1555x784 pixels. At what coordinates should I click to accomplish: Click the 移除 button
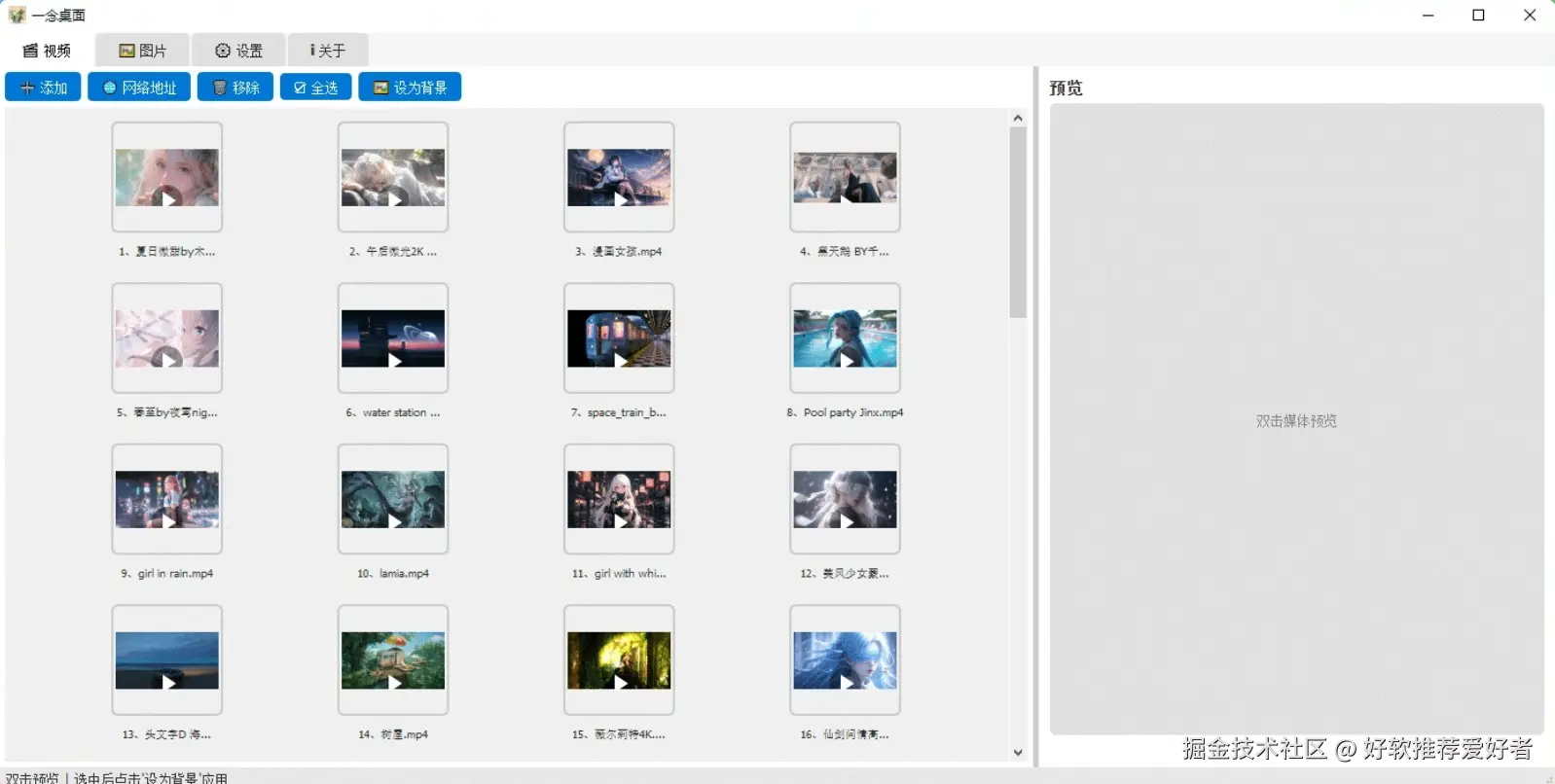pos(235,88)
